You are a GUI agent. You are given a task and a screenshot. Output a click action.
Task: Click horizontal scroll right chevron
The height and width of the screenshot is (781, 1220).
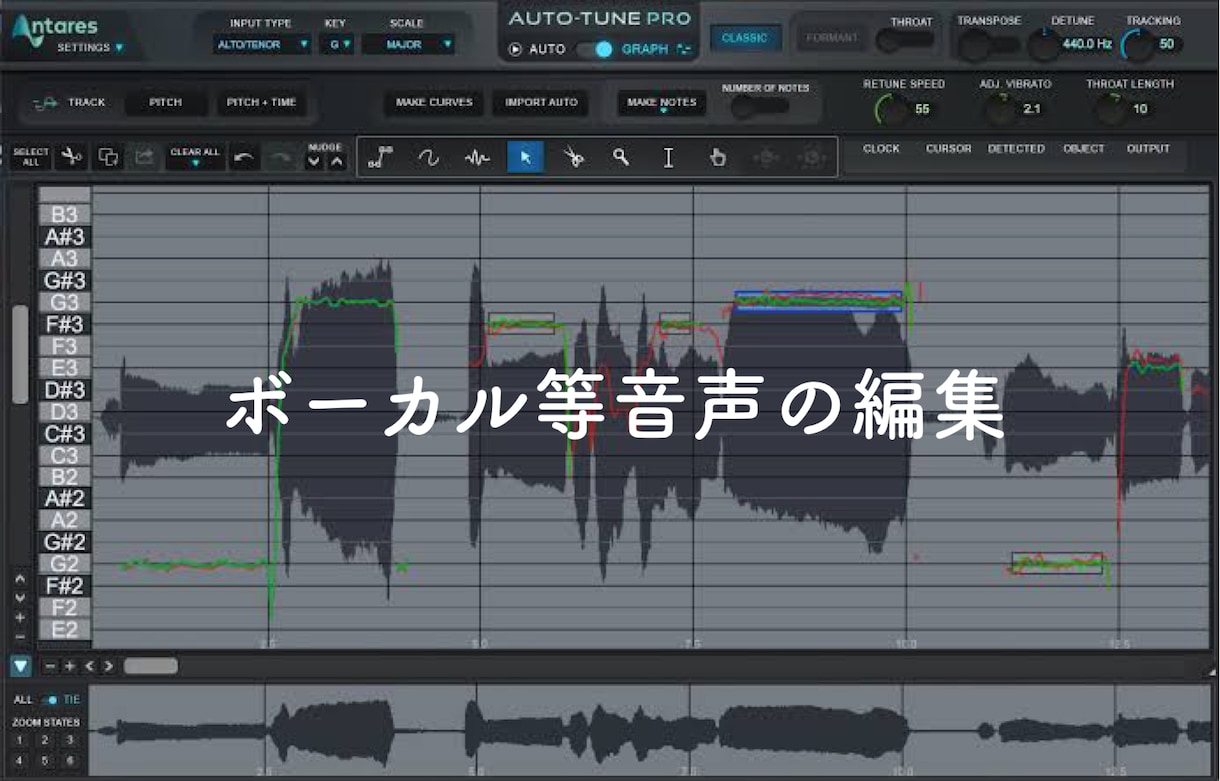click(108, 666)
